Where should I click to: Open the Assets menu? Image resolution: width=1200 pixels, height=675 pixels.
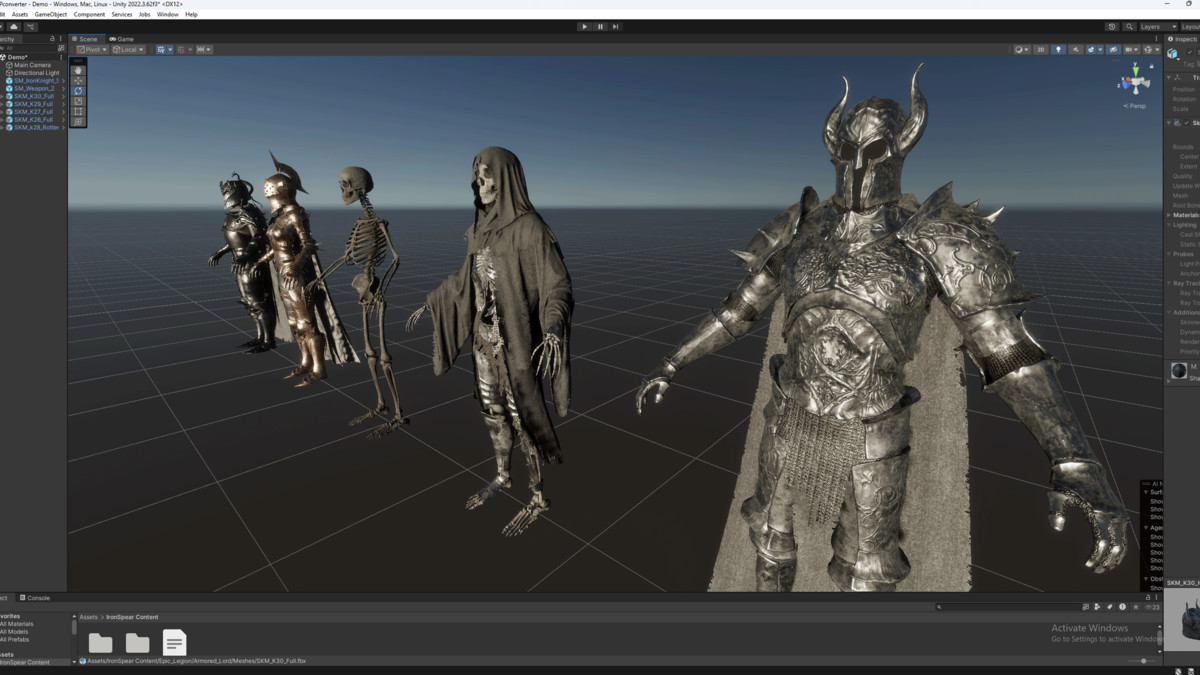(20, 14)
